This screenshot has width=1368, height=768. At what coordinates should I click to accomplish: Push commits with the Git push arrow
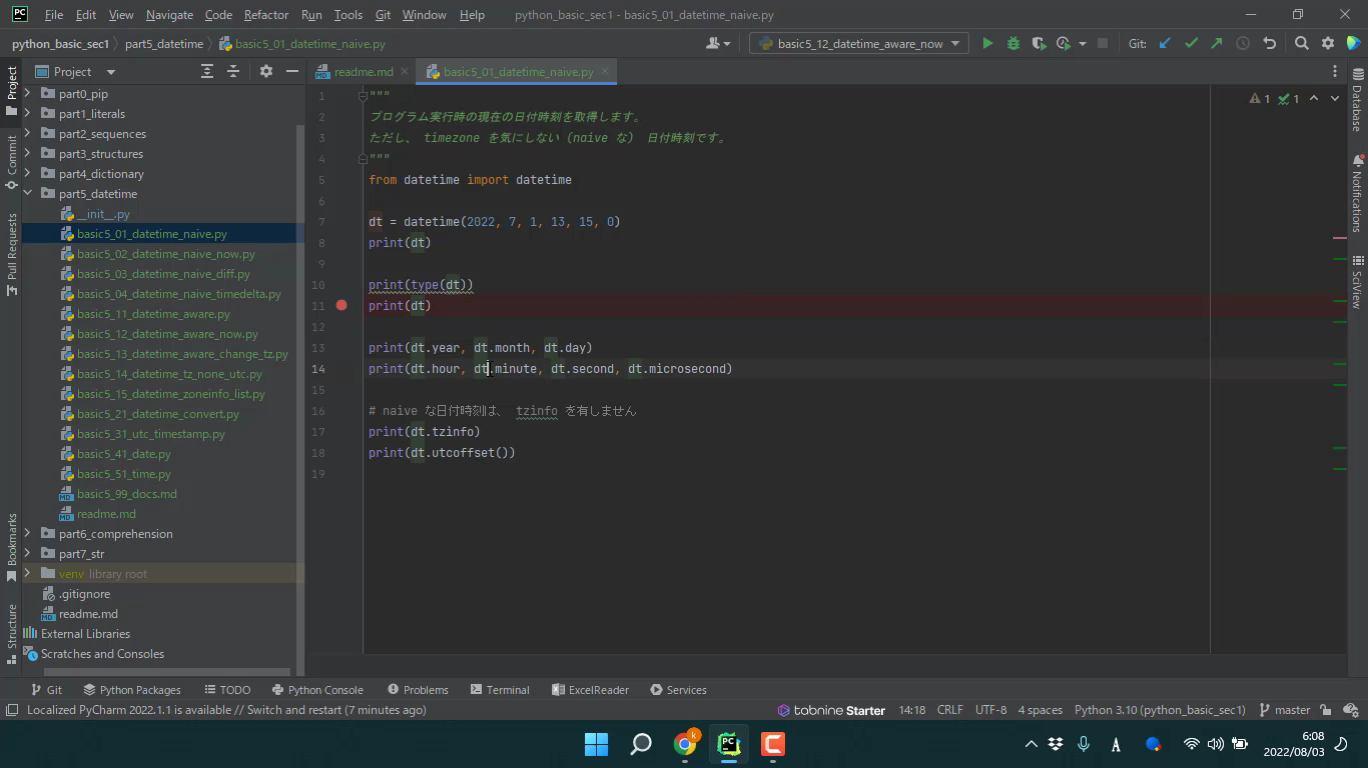[x=1216, y=43]
